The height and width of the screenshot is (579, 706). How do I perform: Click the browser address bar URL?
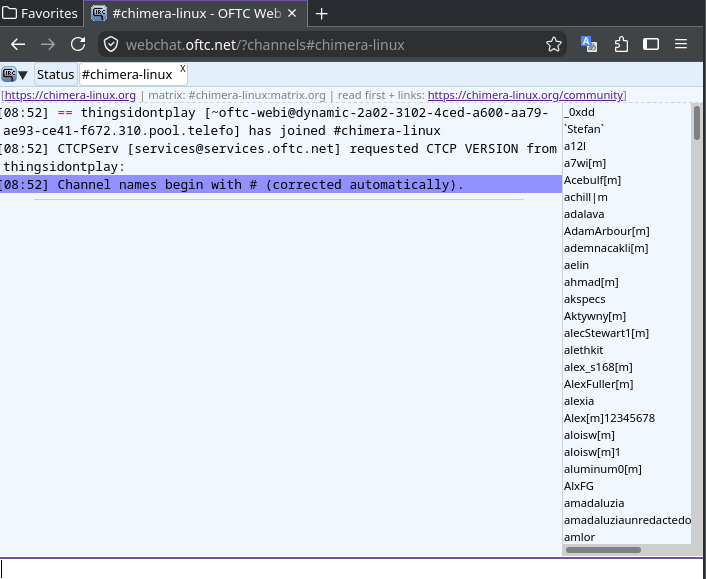[x=265, y=45]
